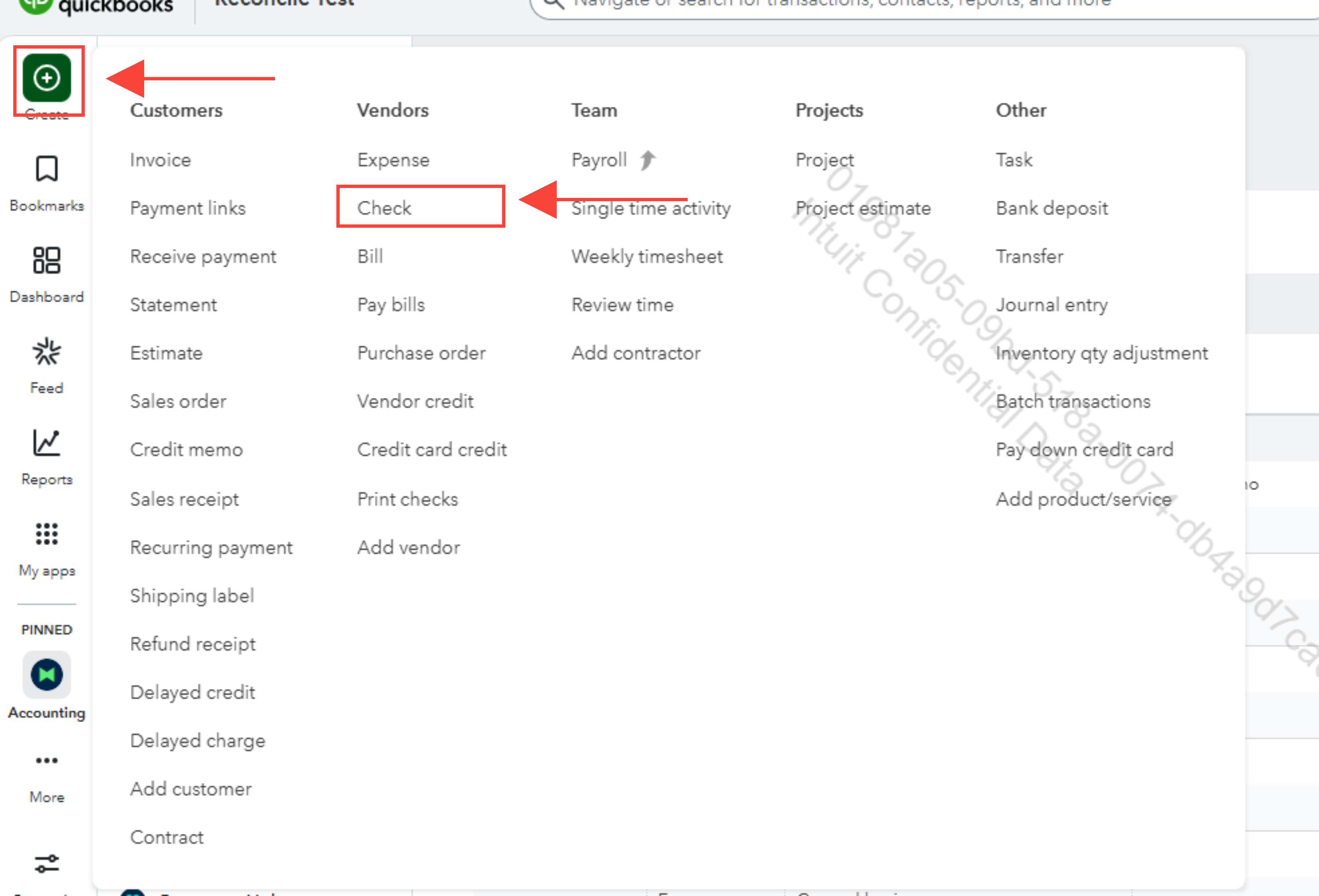Go to the Dashboard icon

point(46,260)
